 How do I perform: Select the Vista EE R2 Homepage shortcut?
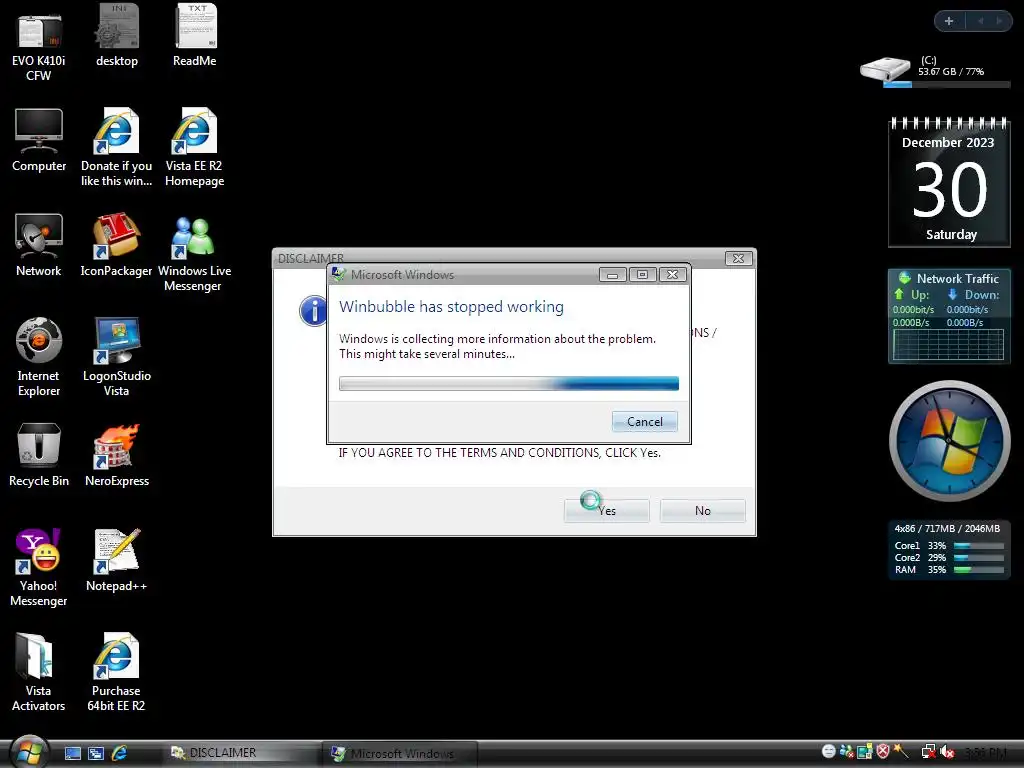(x=195, y=148)
